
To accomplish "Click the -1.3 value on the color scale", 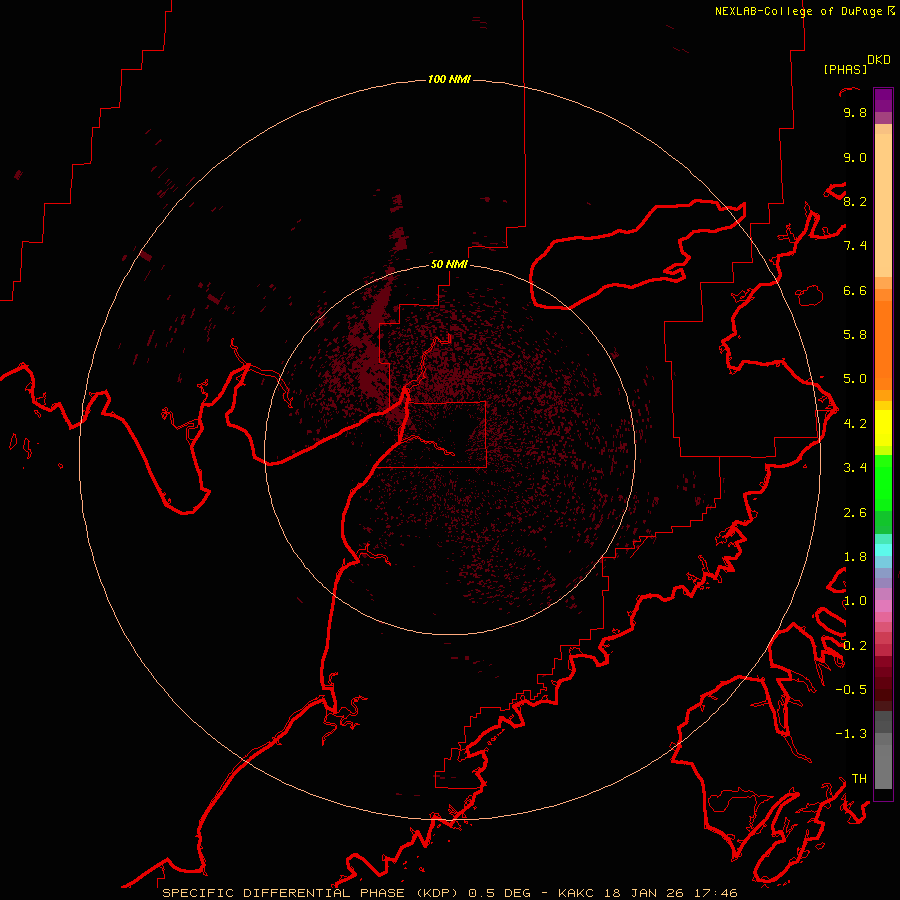I will click(x=851, y=734).
